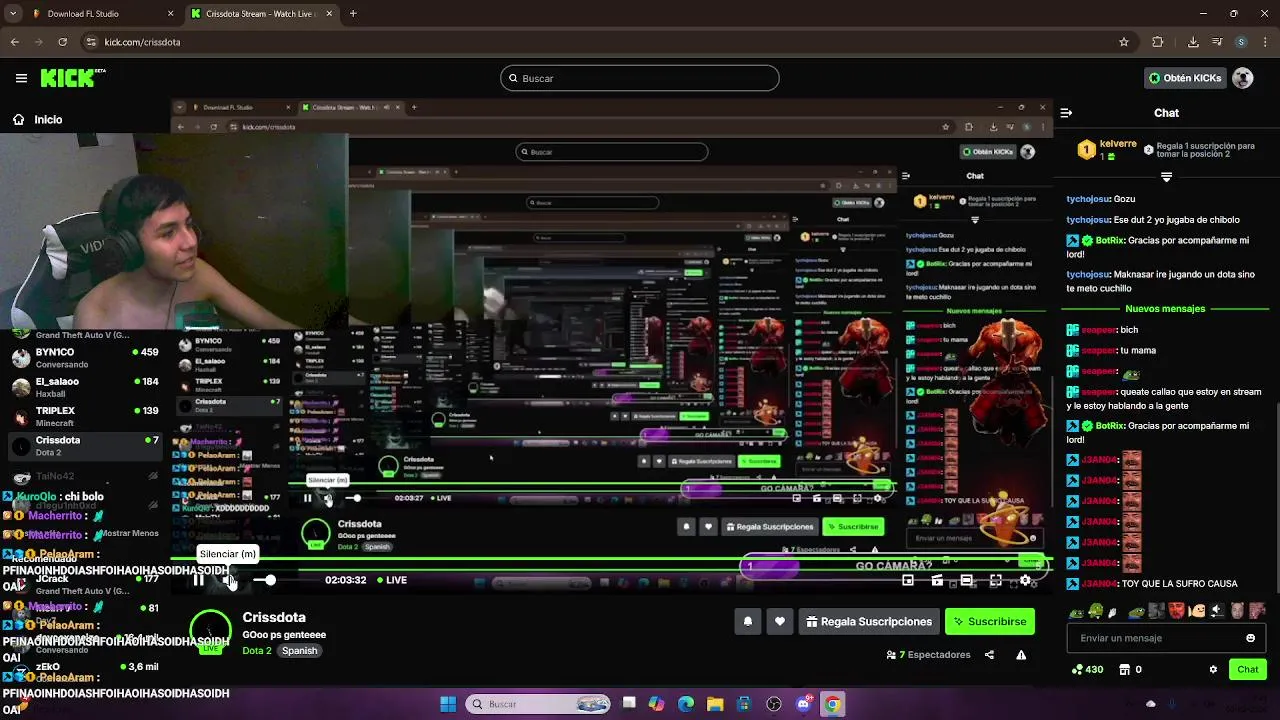The width and height of the screenshot is (1280, 720).
Task: Collapse the list with Mostrar Menos
Action: point(130,533)
